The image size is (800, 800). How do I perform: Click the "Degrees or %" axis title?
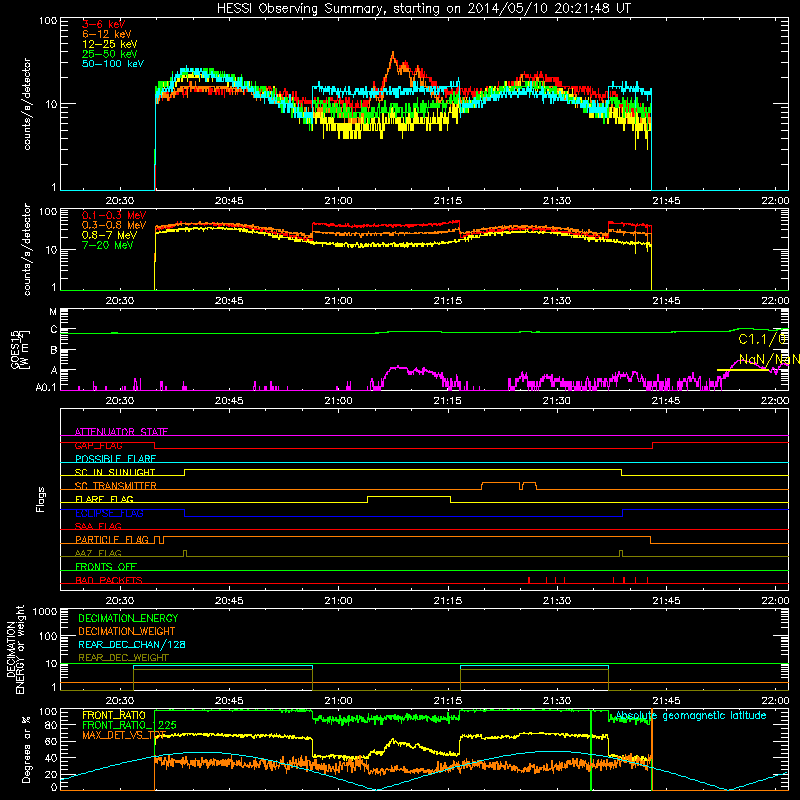click(26, 750)
